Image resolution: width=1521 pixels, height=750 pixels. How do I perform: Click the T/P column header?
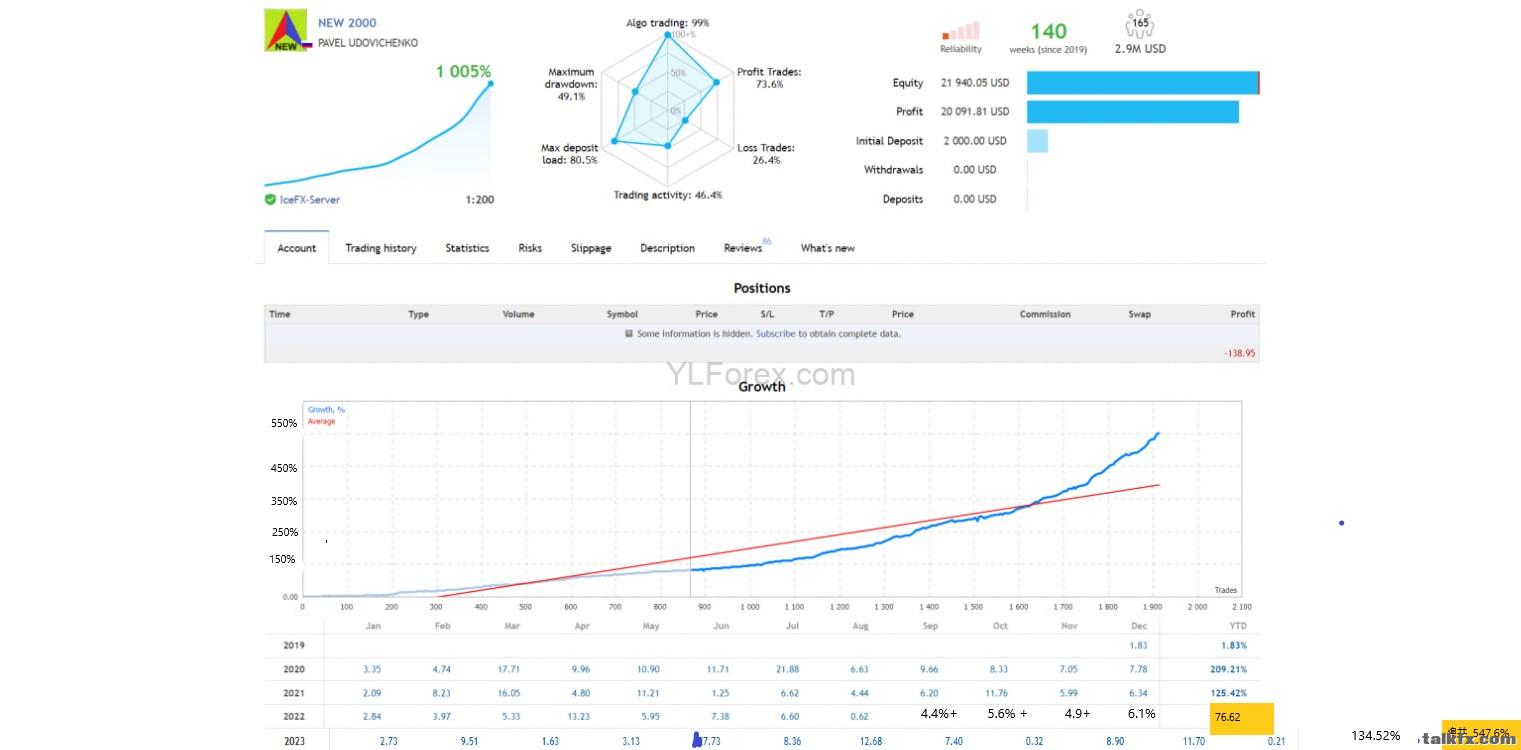[x=826, y=314]
